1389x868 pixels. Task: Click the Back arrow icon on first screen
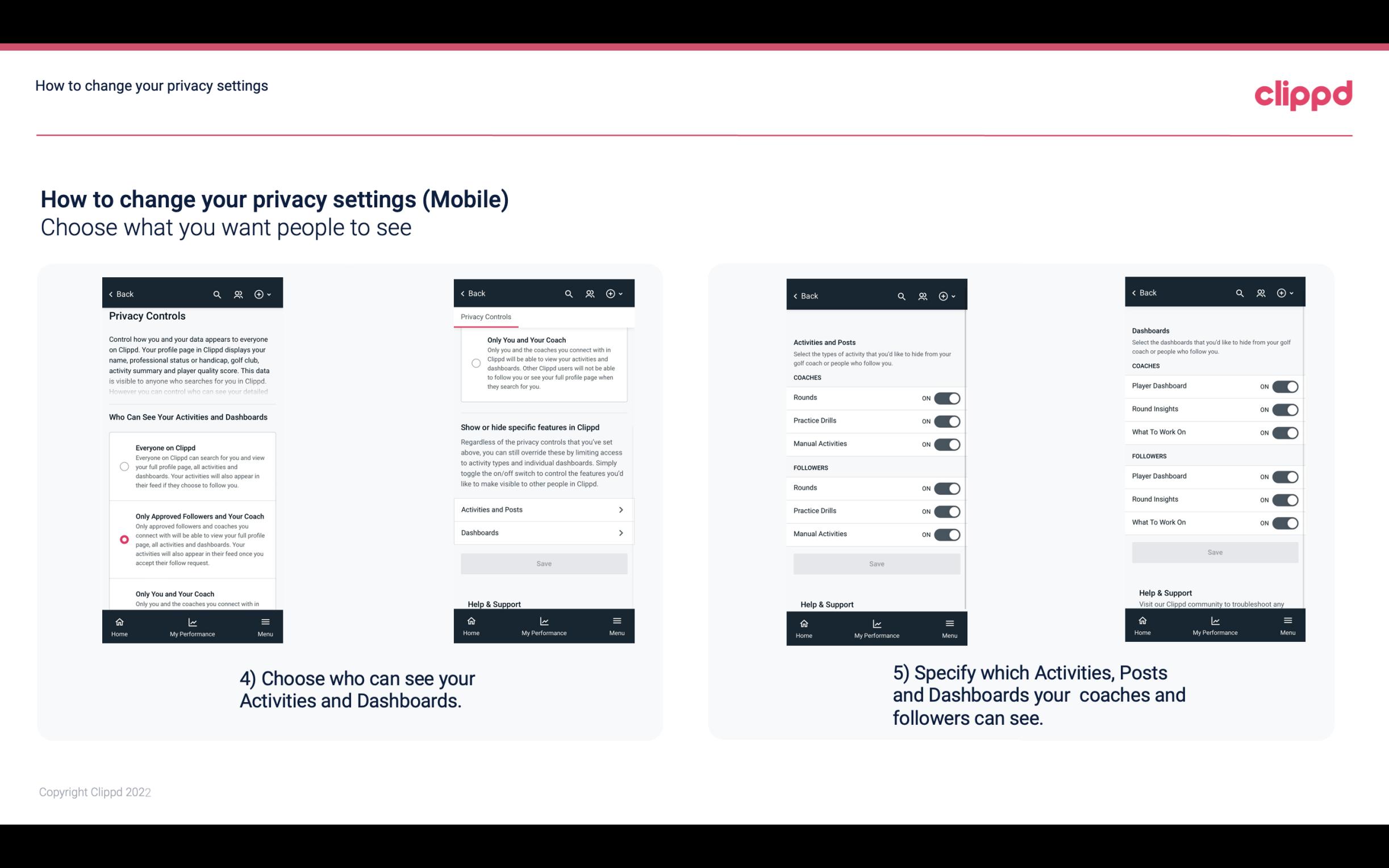[x=112, y=293]
